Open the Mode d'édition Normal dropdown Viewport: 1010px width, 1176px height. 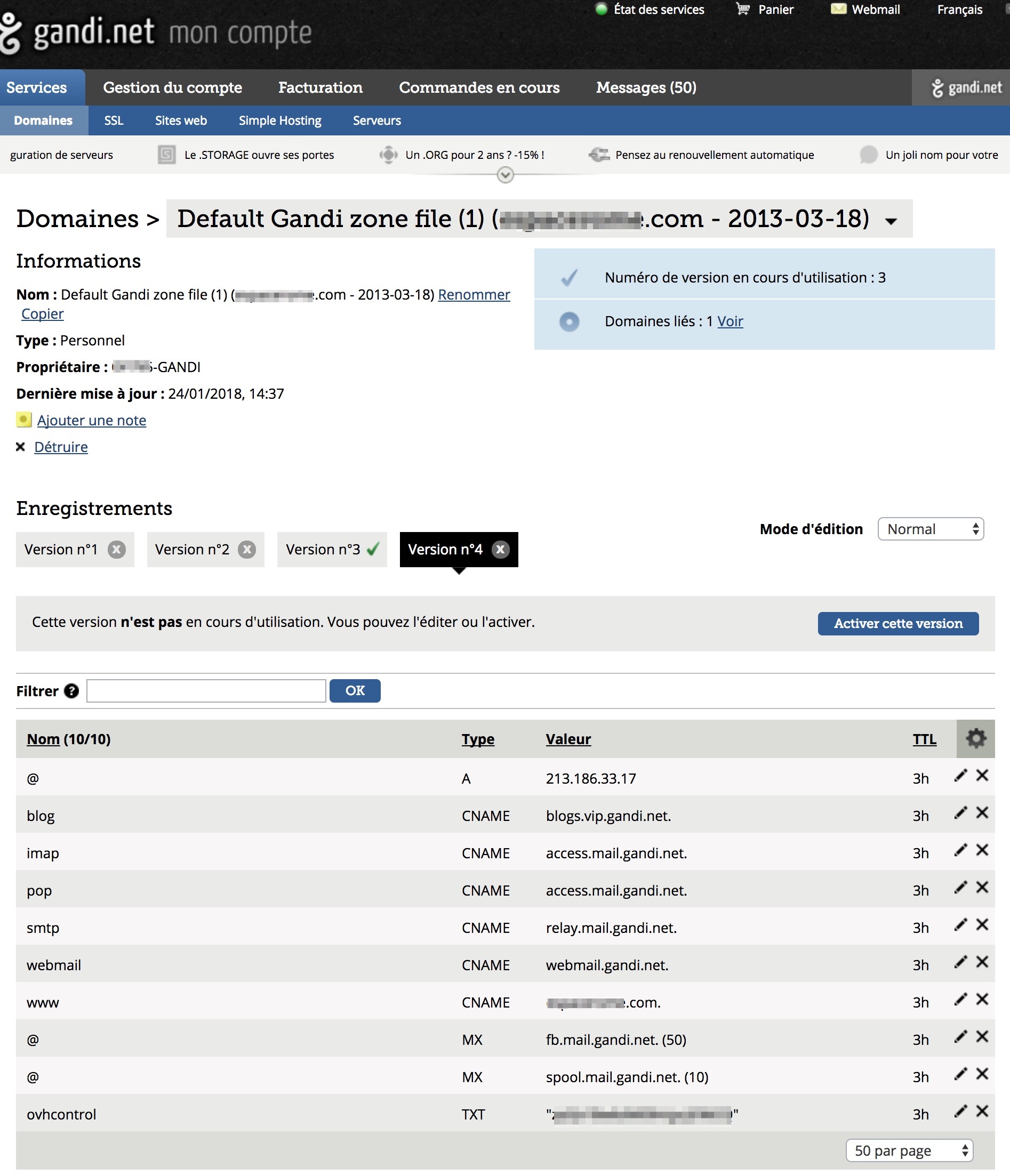[930, 529]
